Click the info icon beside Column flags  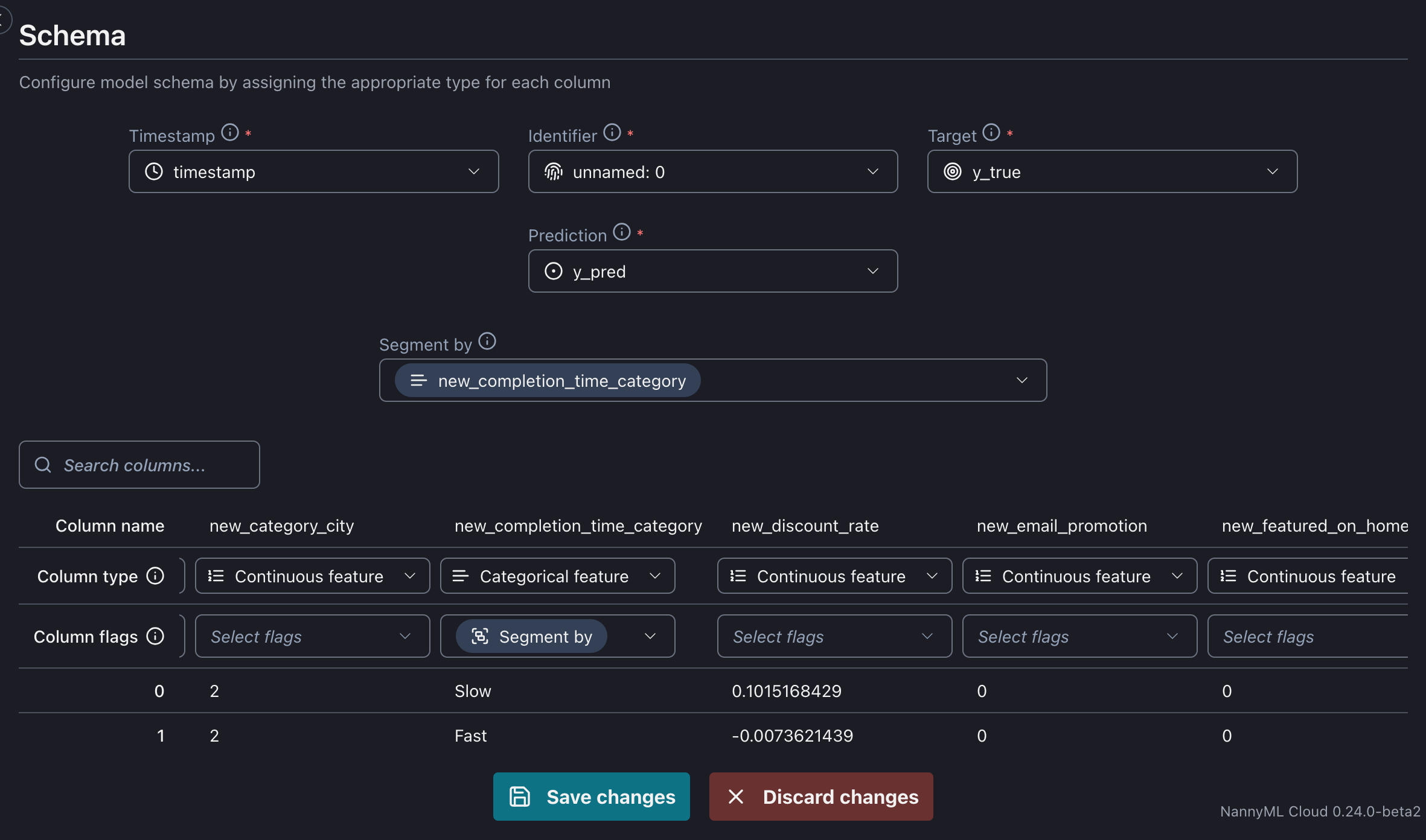[x=156, y=636]
